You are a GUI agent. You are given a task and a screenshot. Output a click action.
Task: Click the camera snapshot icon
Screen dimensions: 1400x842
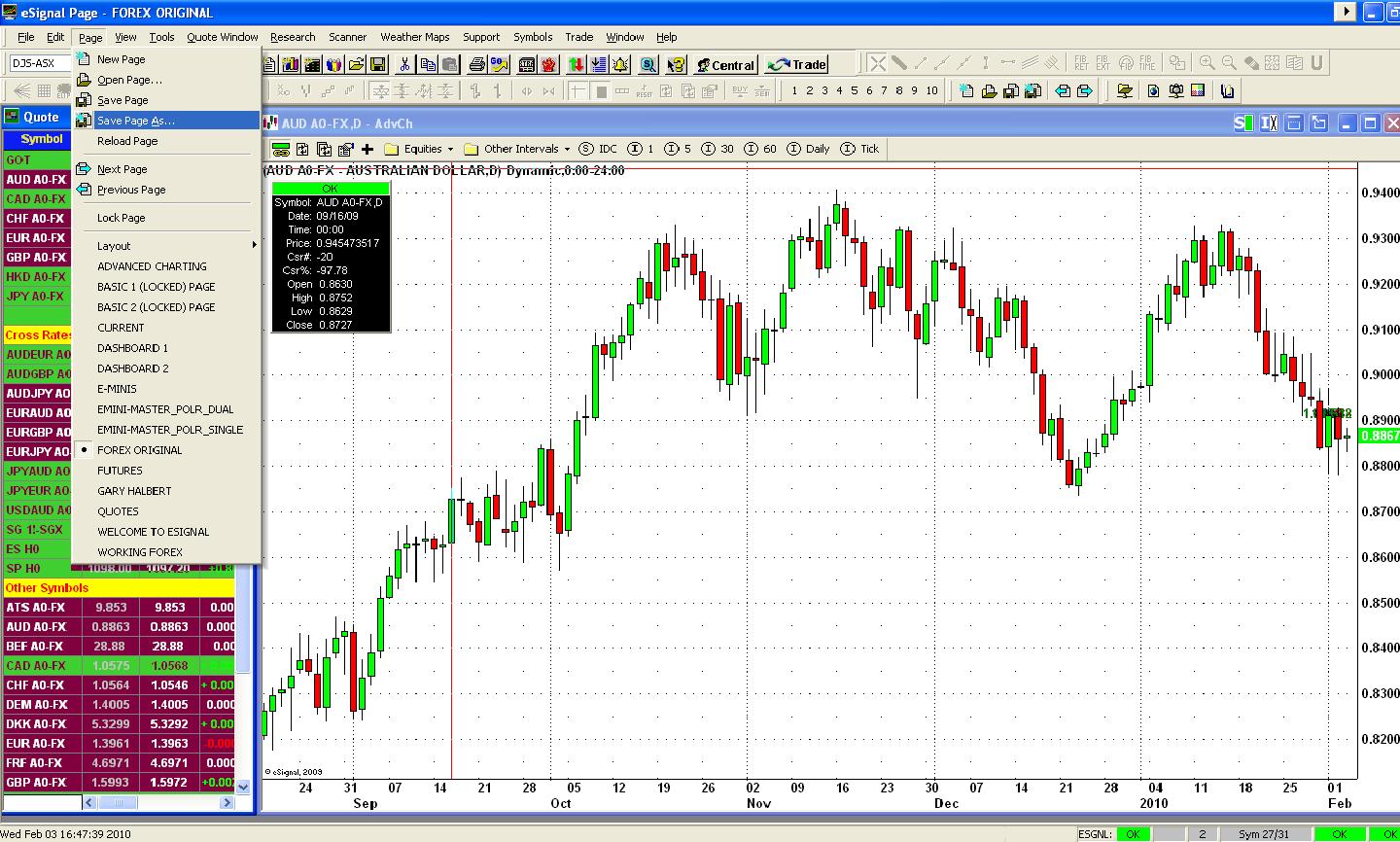1176,90
